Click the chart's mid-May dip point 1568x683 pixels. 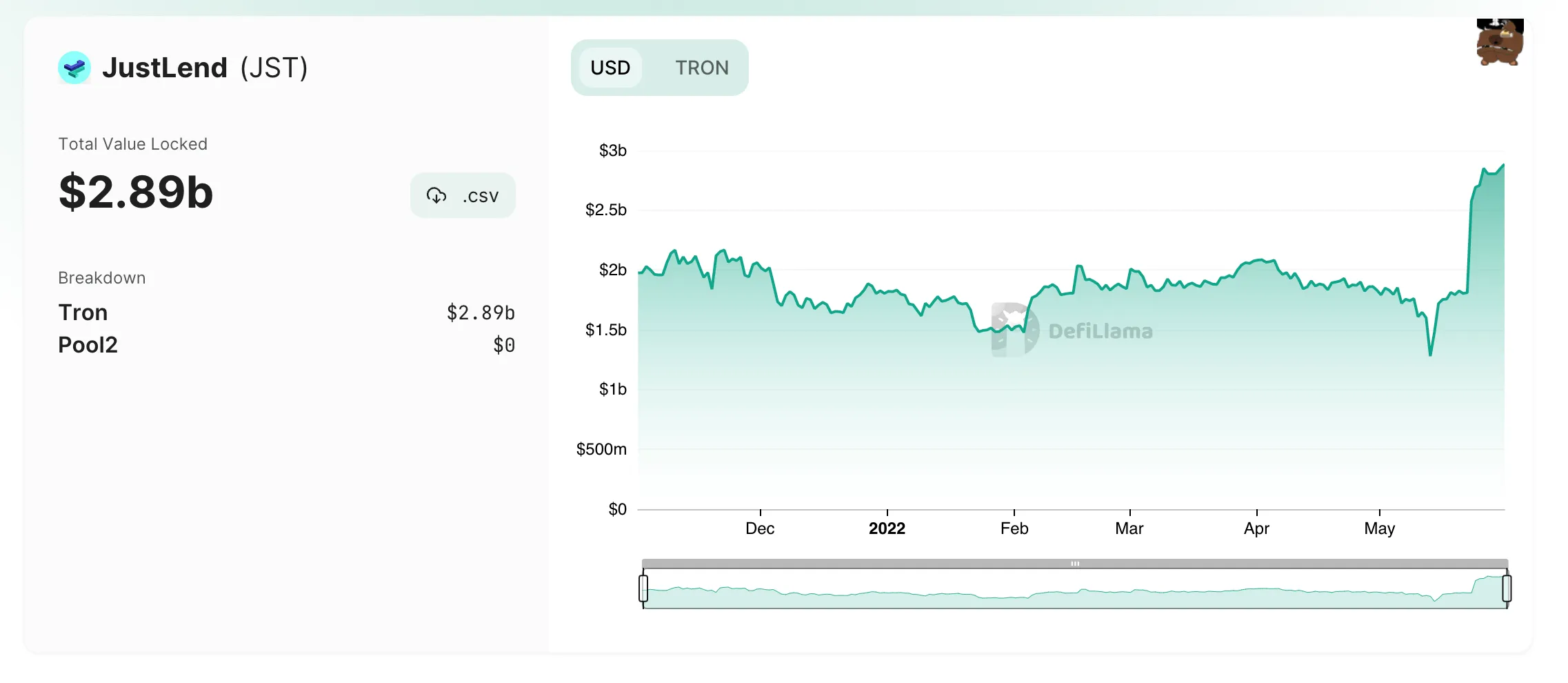(1430, 355)
